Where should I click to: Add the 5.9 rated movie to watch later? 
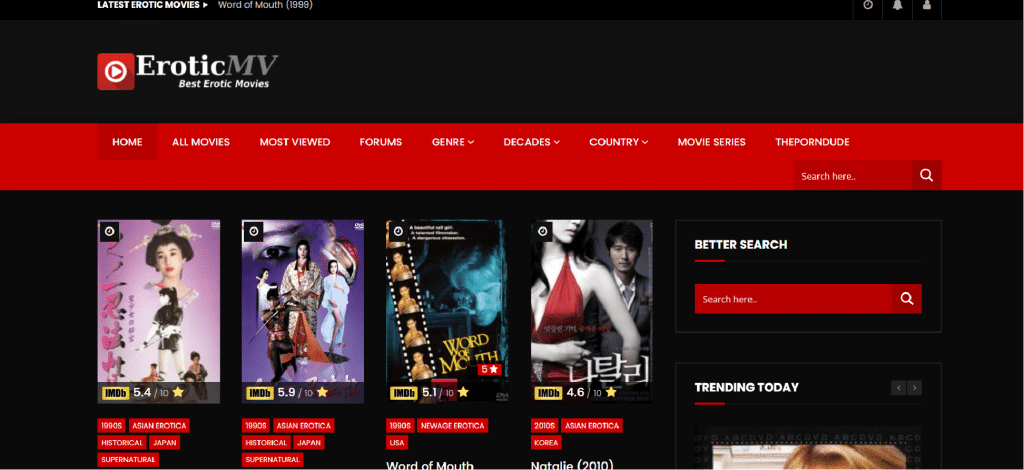pyautogui.click(x=253, y=231)
